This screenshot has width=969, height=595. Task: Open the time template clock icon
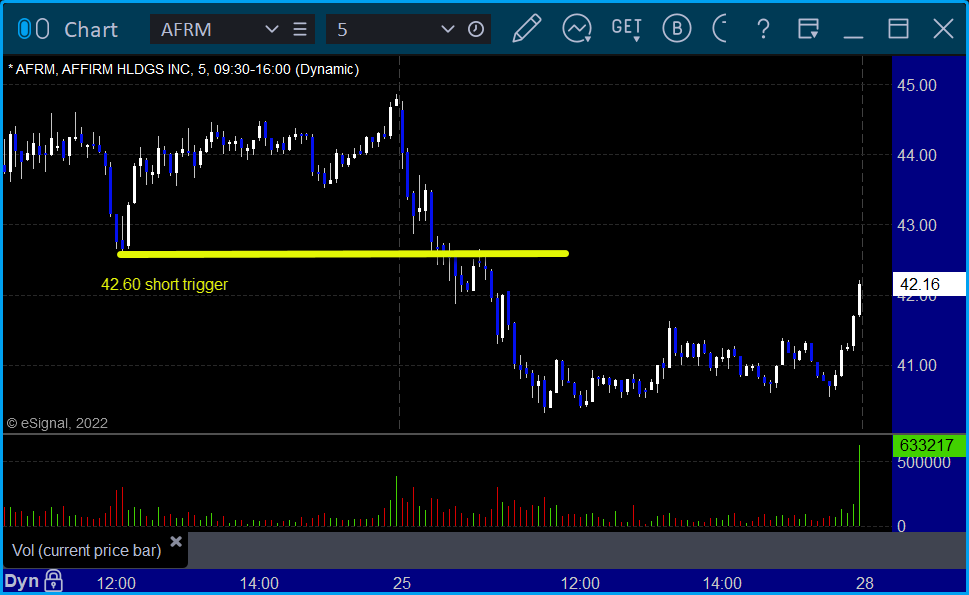476,29
